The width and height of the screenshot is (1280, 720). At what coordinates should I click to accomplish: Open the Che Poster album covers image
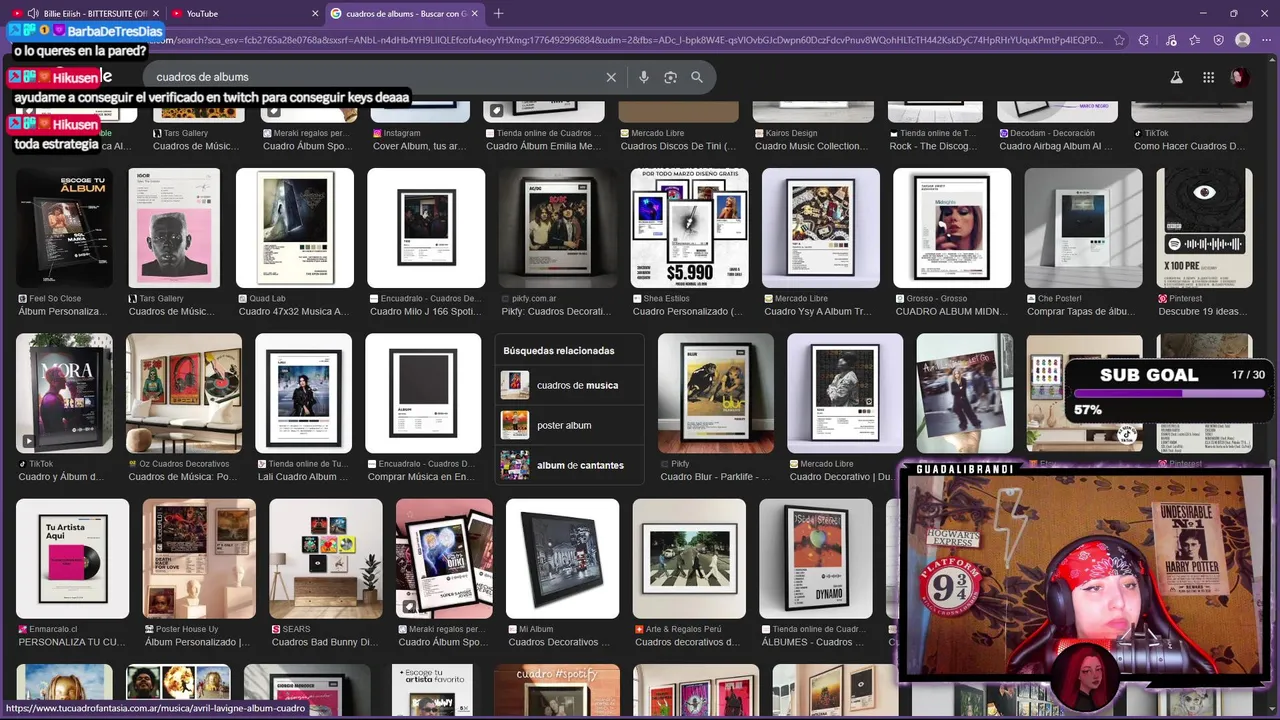1083,228
